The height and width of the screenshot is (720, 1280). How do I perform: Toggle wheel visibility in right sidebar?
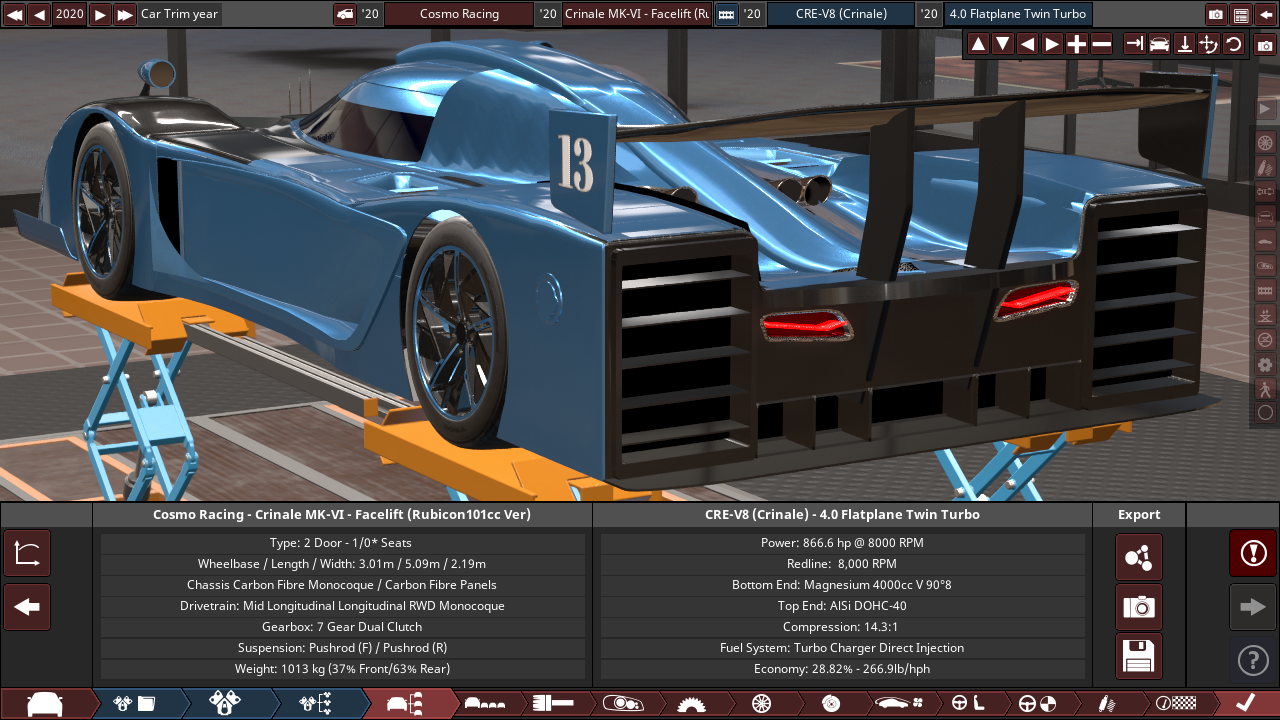click(x=1265, y=142)
